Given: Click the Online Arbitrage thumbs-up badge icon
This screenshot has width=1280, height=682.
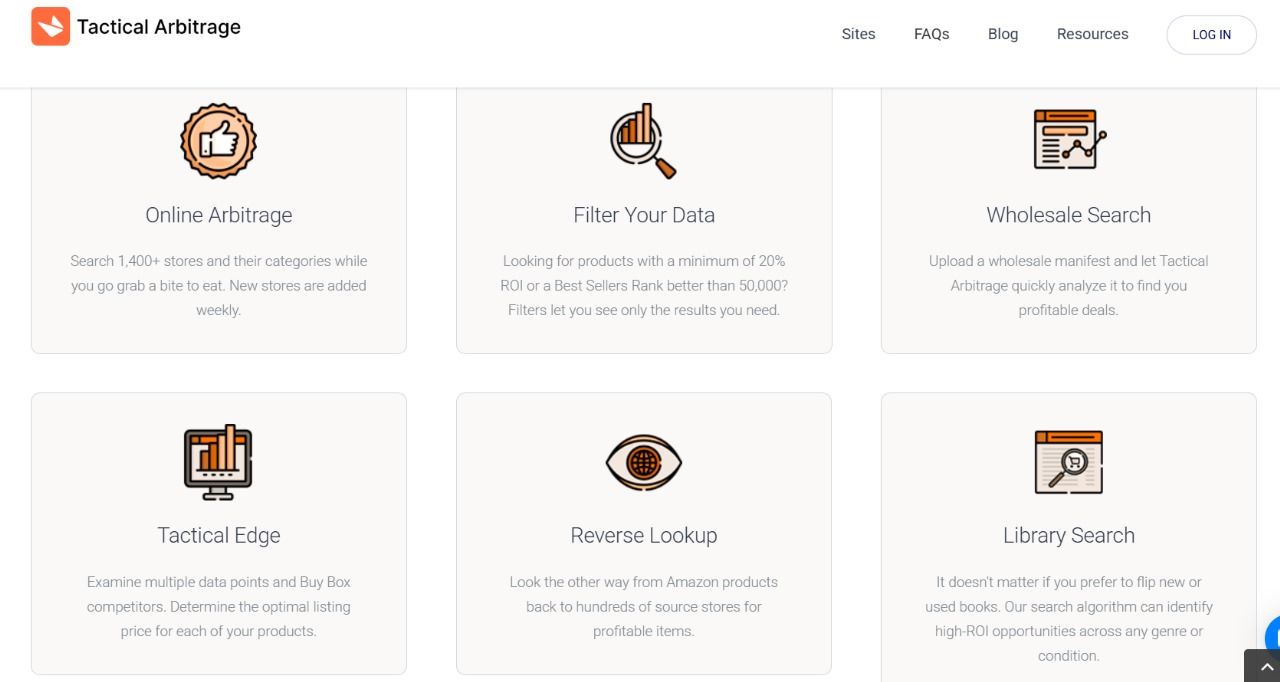Looking at the screenshot, I should tap(218, 141).
